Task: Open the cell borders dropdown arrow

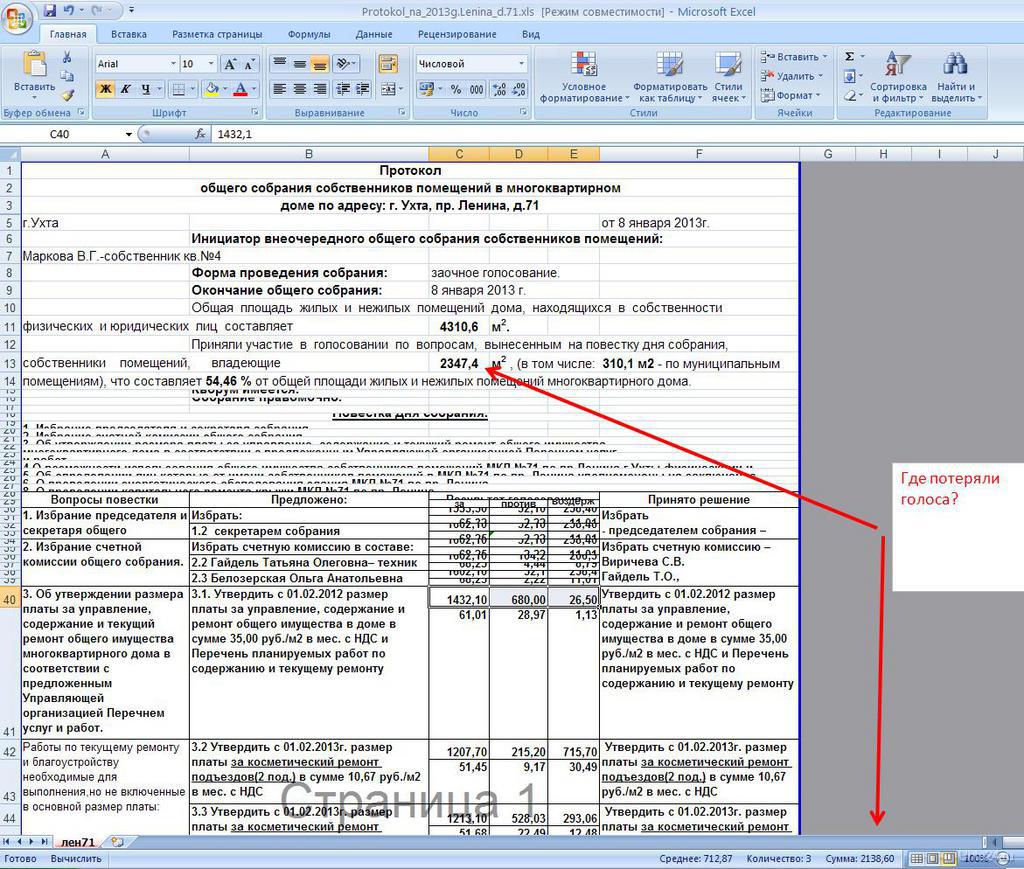Action: pyautogui.click(x=193, y=89)
